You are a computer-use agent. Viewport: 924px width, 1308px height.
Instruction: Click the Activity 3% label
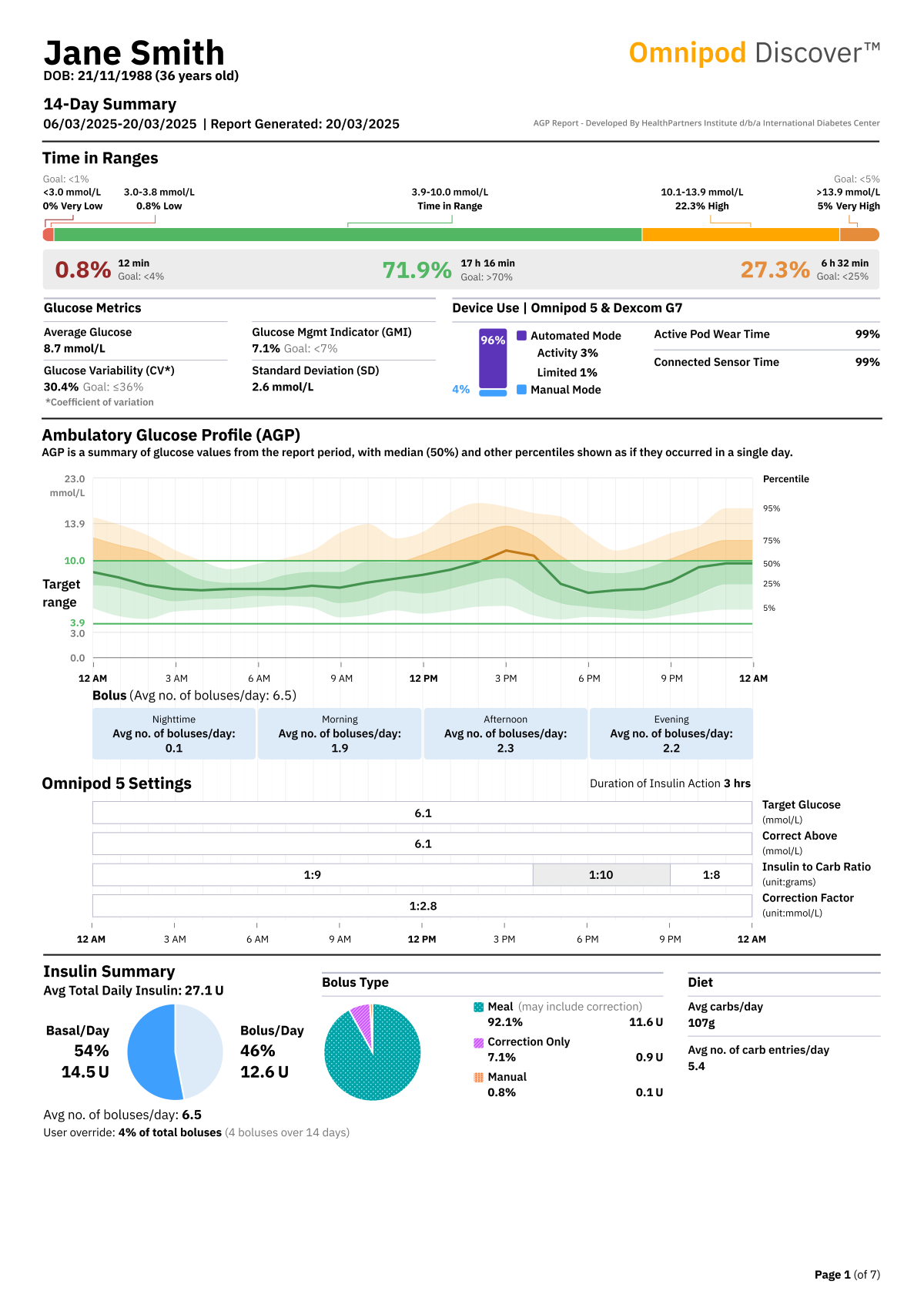pos(567,353)
